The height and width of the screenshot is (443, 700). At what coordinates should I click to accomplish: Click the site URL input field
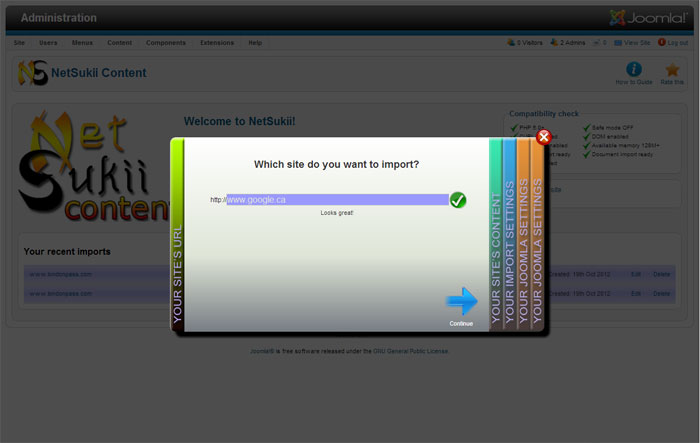click(x=338, y=200)
